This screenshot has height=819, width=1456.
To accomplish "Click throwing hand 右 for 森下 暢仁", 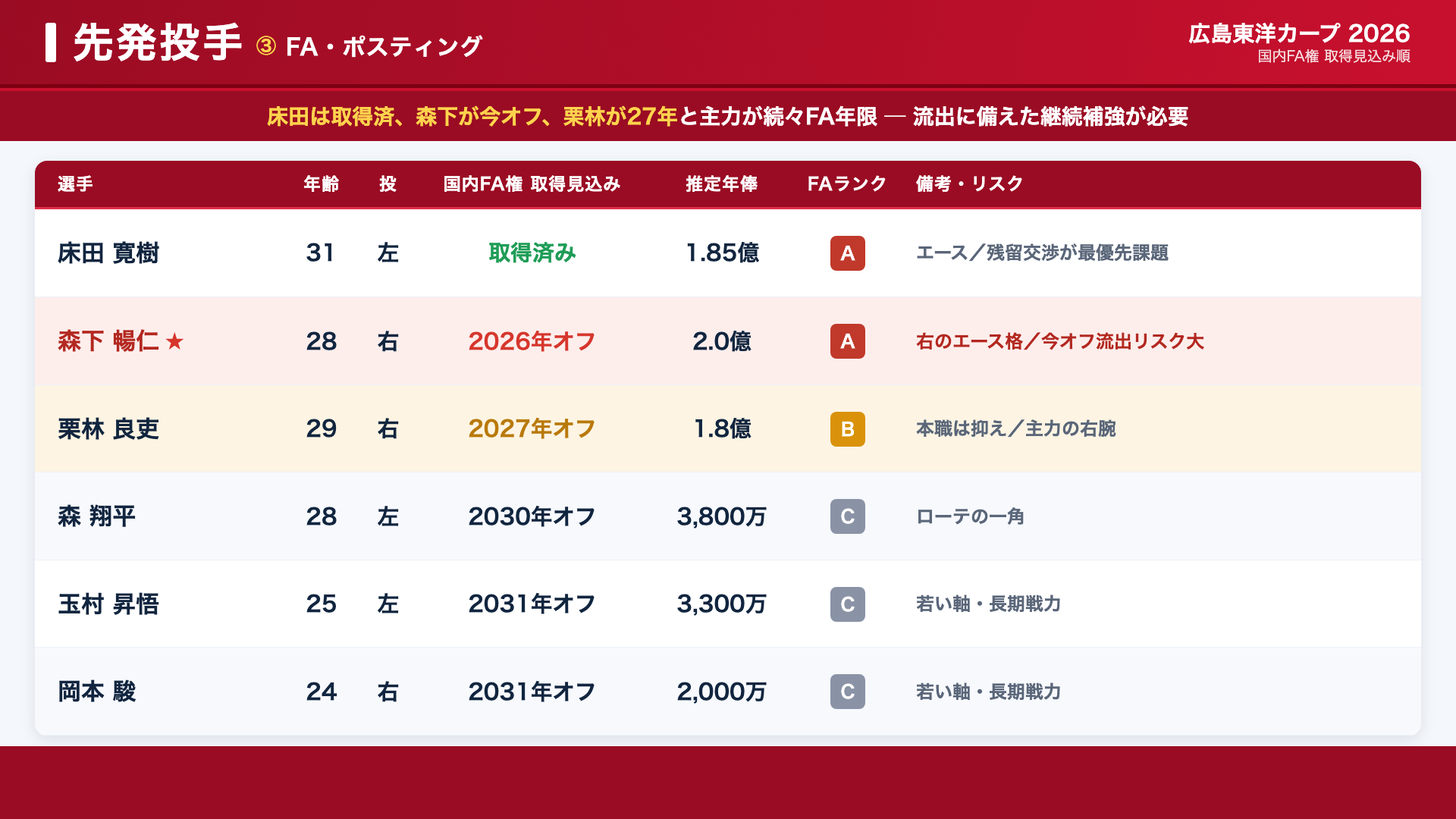I will (x=388, y=341).
